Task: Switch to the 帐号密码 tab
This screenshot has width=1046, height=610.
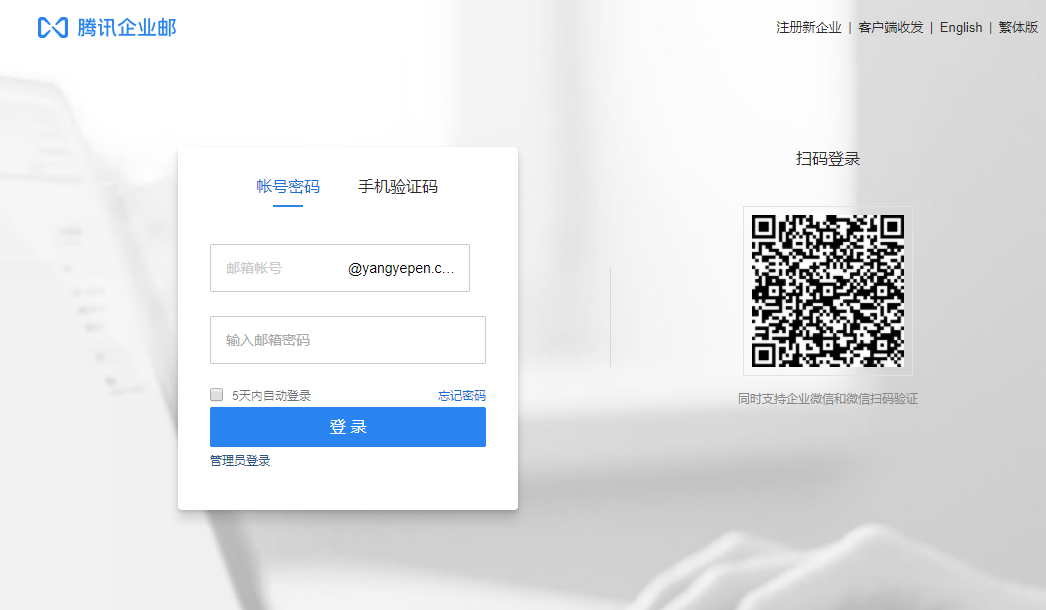Action: point(288,186)
